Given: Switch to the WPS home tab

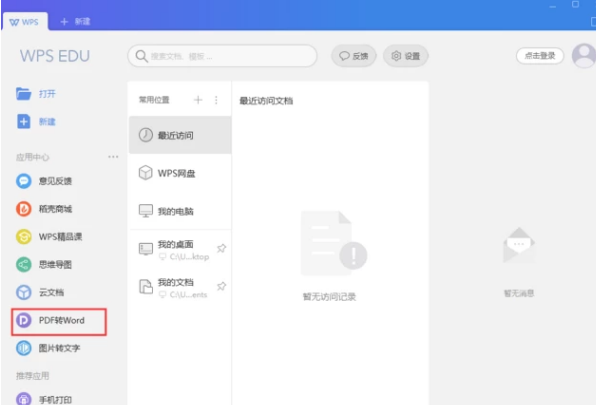Looking at the screenshot, I should coord(25,22).
